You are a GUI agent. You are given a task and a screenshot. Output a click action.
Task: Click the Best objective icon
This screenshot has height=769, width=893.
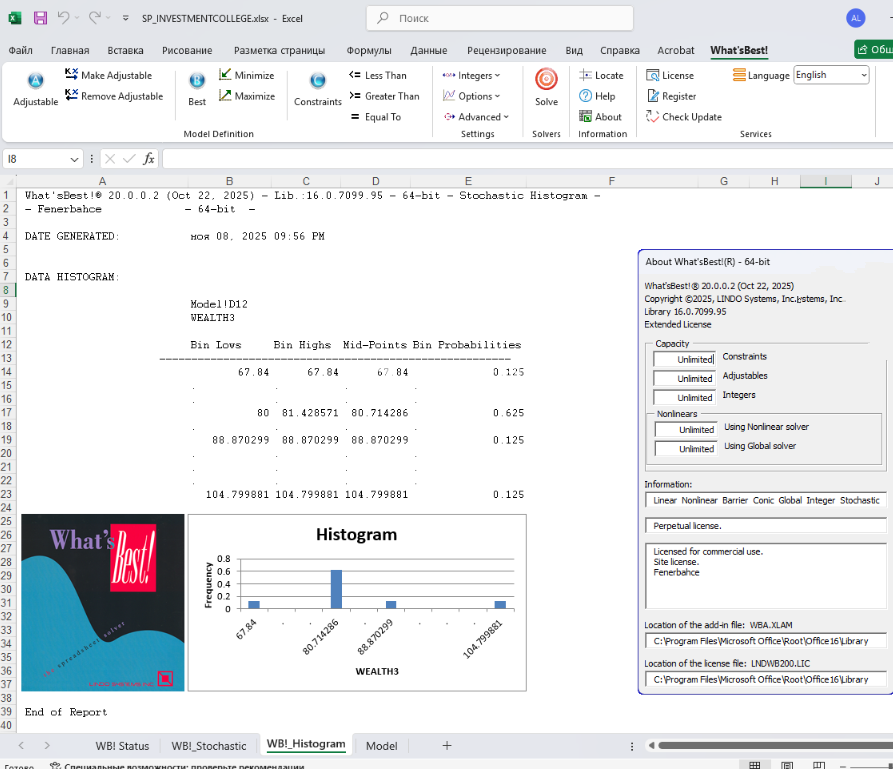pyautogui.click(x=197, y=82)
